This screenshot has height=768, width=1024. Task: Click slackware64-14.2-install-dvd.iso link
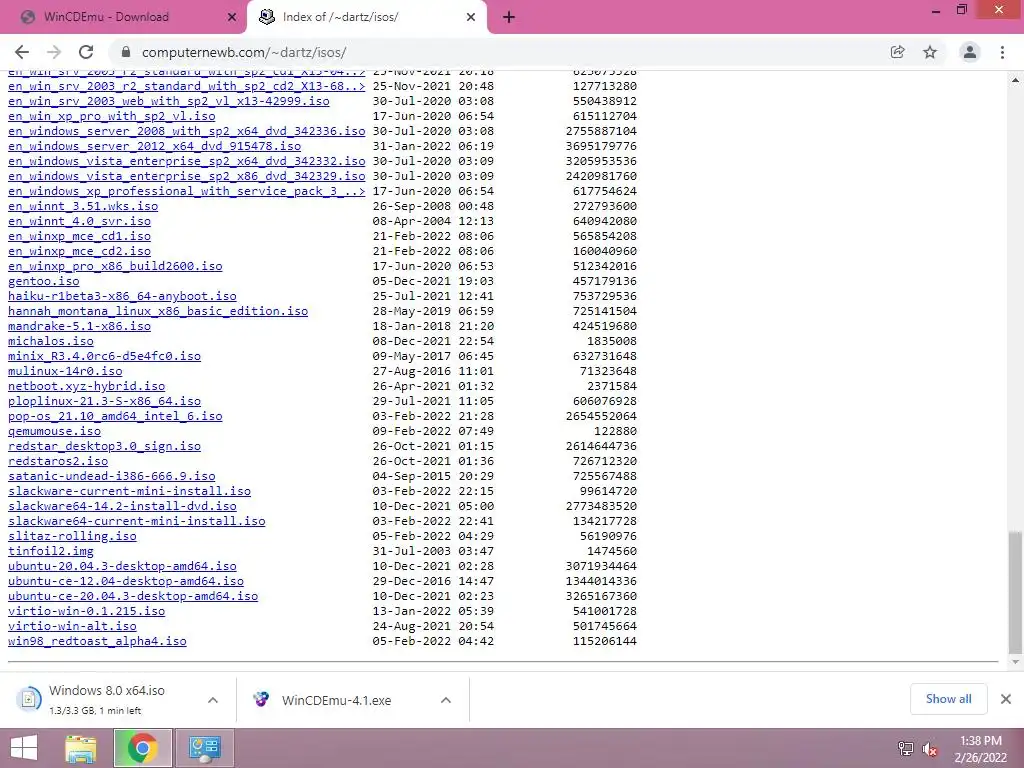122,505
